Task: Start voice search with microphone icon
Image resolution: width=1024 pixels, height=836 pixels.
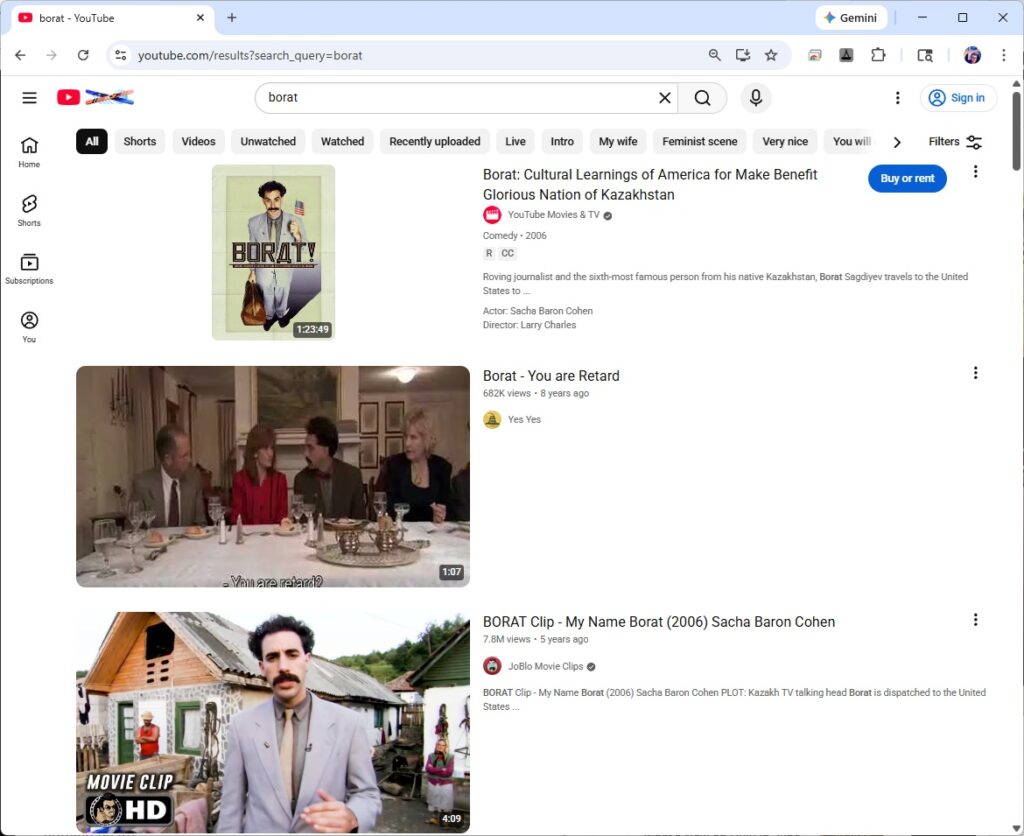Action: point(756,98)
